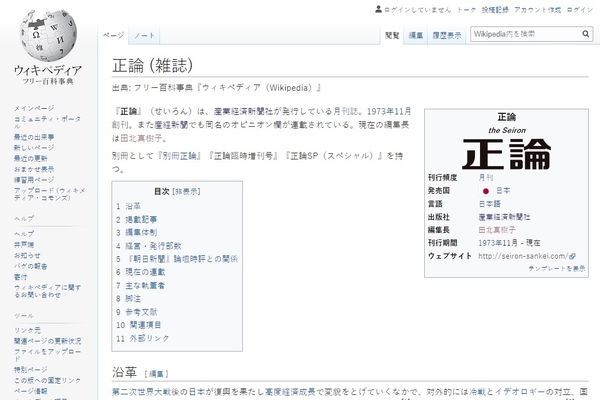Open バグの報告 sidebar link
The width and height of the screenshot is (600, 400).
(31, 266)
